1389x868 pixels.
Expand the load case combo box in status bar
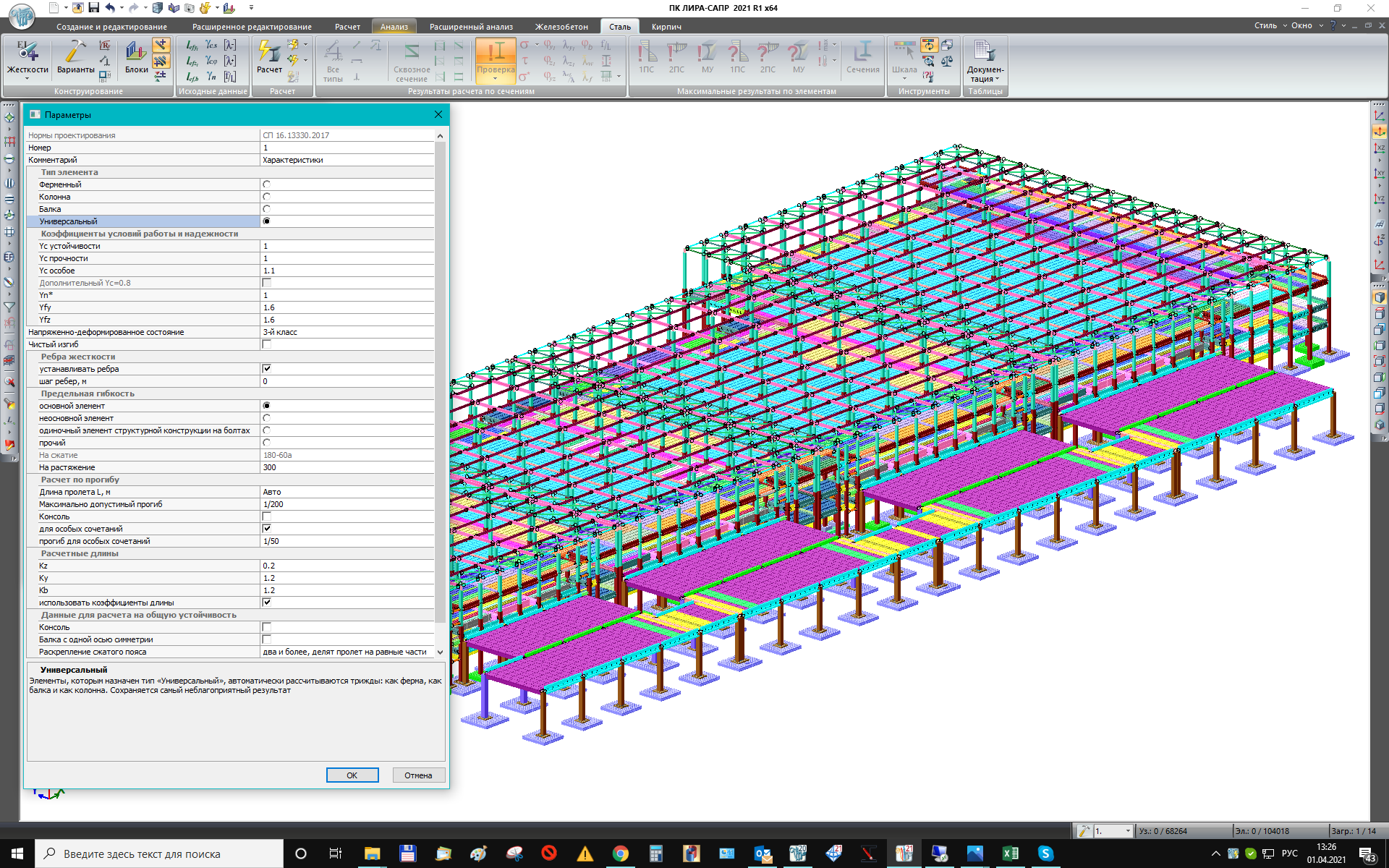click(1128, 831)
